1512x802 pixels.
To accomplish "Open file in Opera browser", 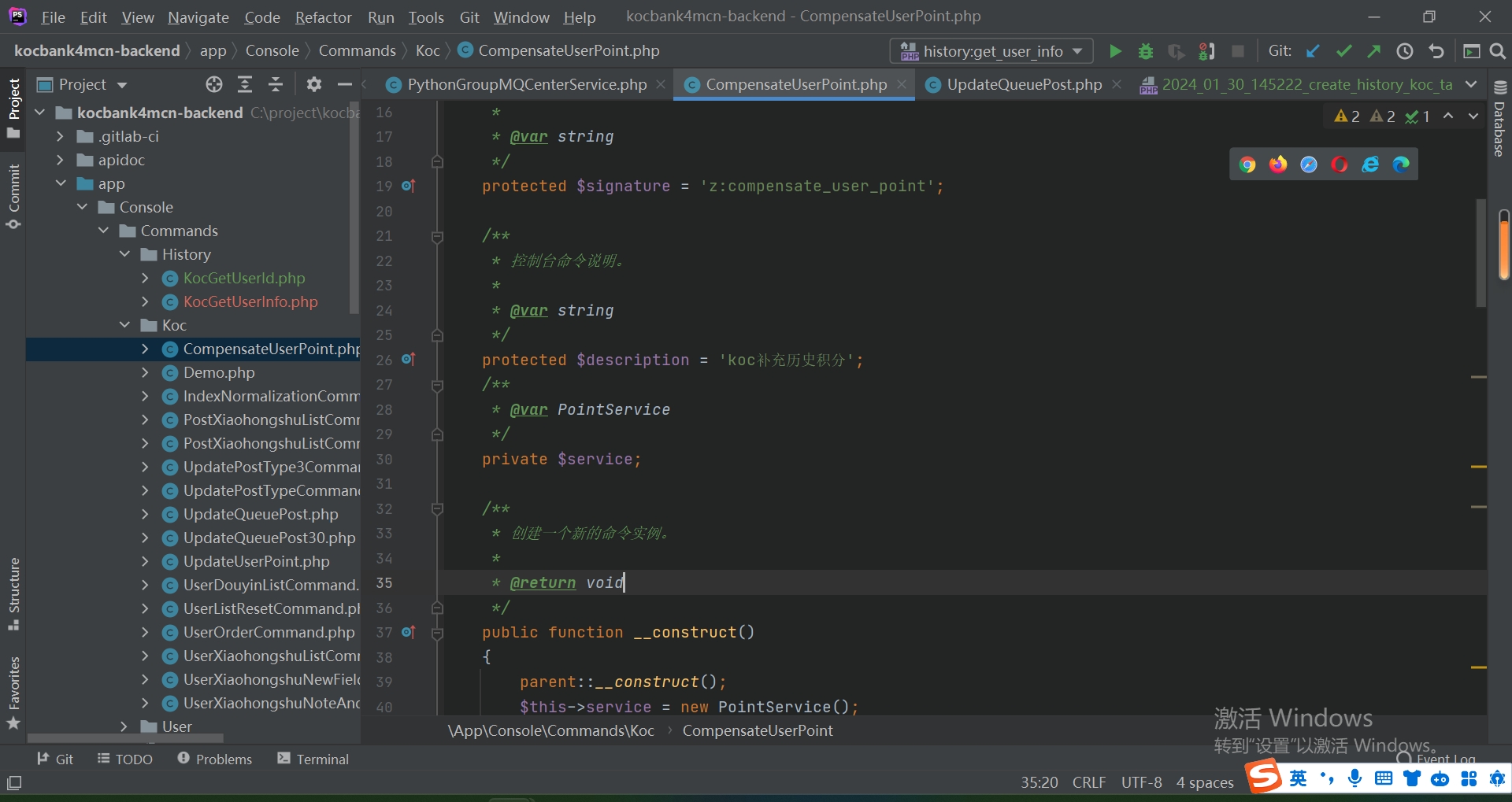I will pos(1340,164).
